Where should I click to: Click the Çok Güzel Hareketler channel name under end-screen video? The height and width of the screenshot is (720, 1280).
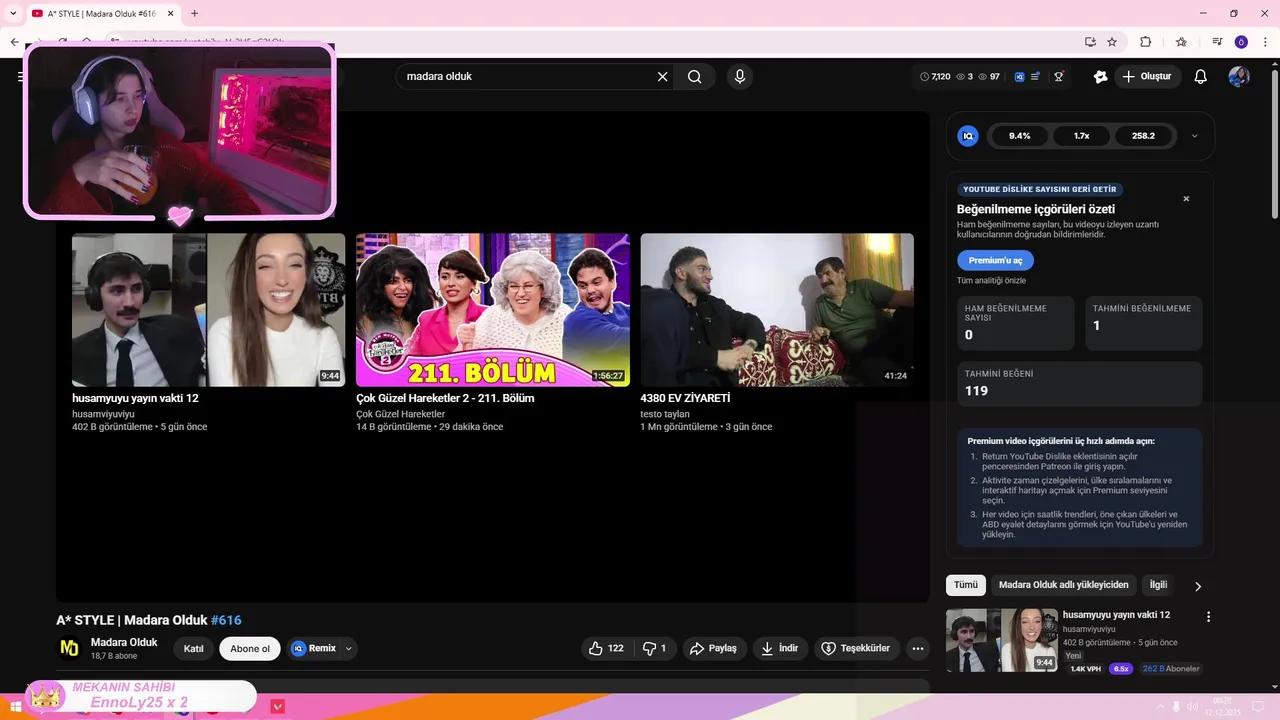(x=400, y=414)
